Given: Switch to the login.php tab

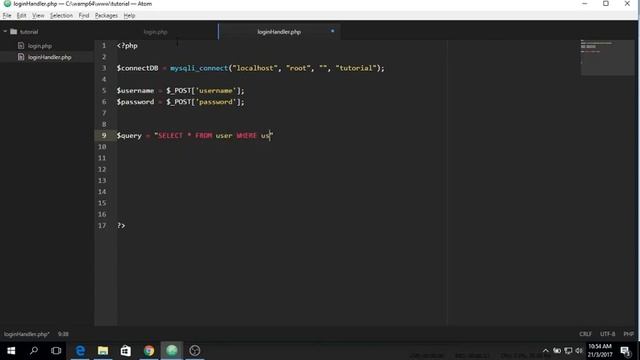Looking at the screenshot, I should tap(156, 32).
